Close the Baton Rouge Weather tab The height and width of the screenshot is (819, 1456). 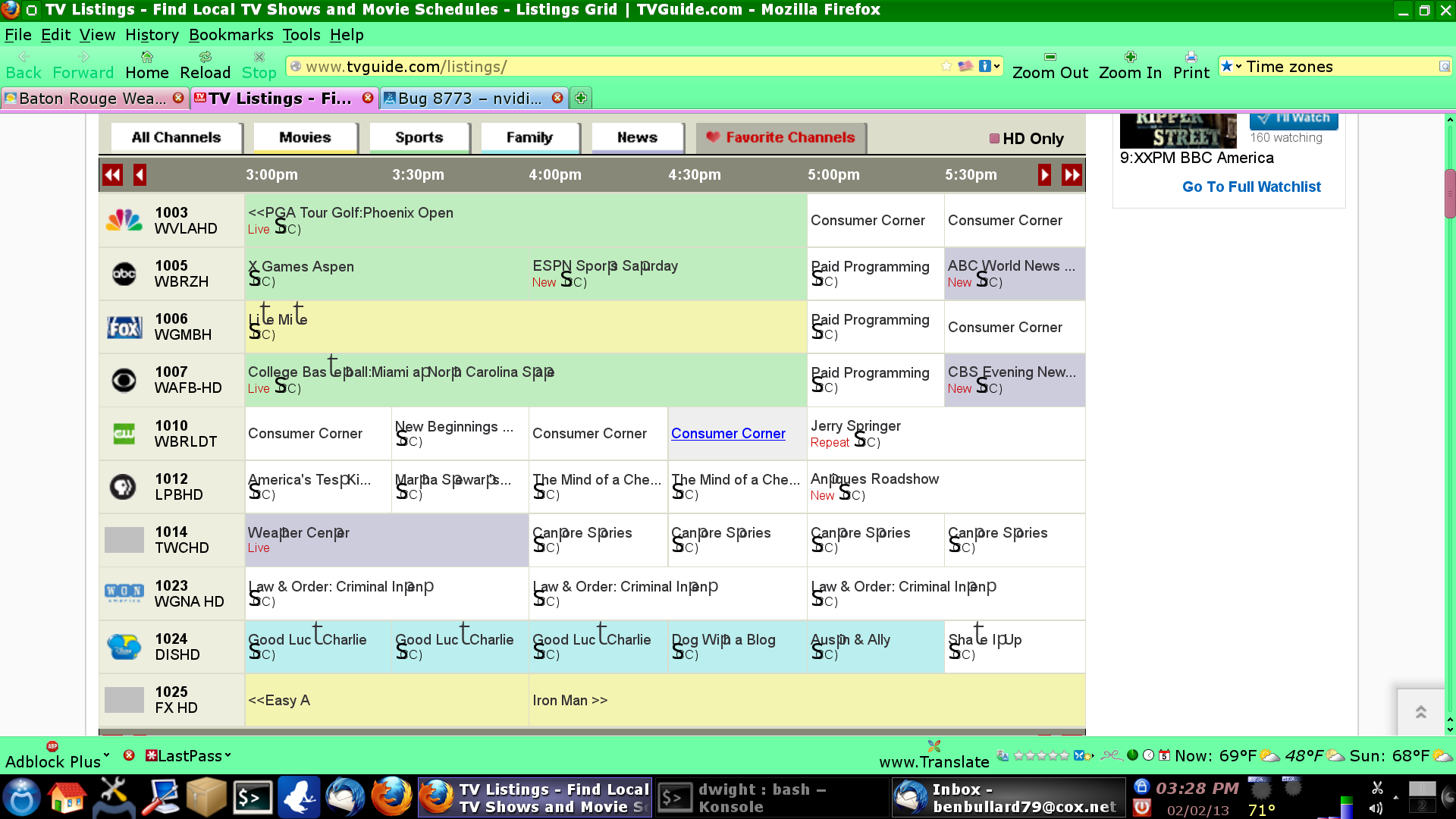[x=178, y=98]
